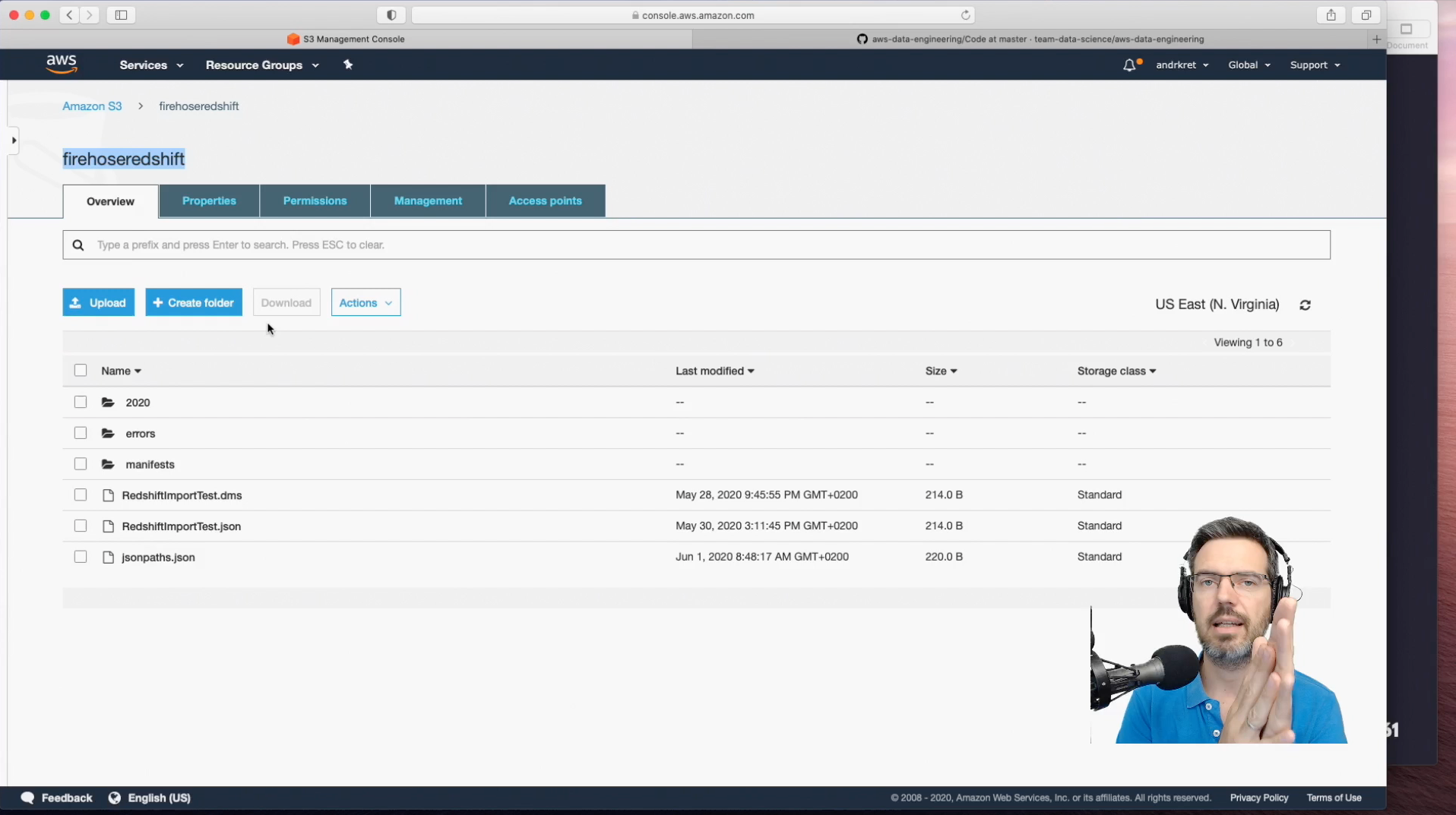Click the refresh icon beside US East region
The height and width of the screenshot is (815, 1456).
pos(1305,305)
